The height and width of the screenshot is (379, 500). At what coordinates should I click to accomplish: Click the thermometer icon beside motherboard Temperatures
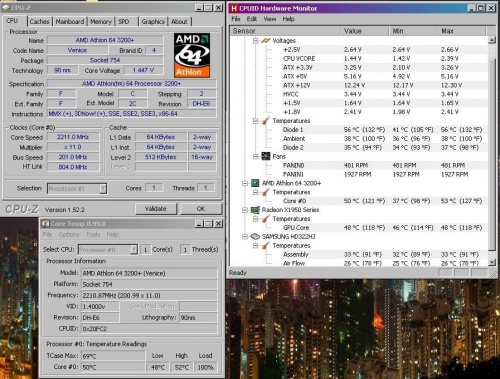click(x=266, y=121)
